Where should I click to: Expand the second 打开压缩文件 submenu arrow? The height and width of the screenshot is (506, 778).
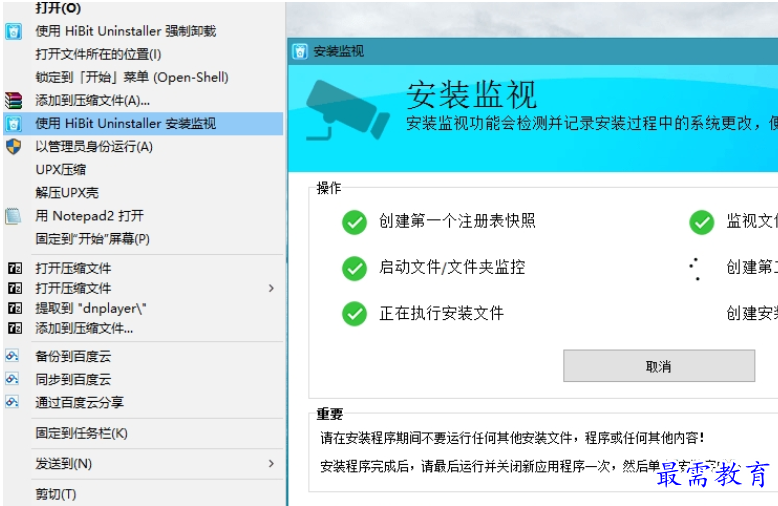[x=271, y=288]
